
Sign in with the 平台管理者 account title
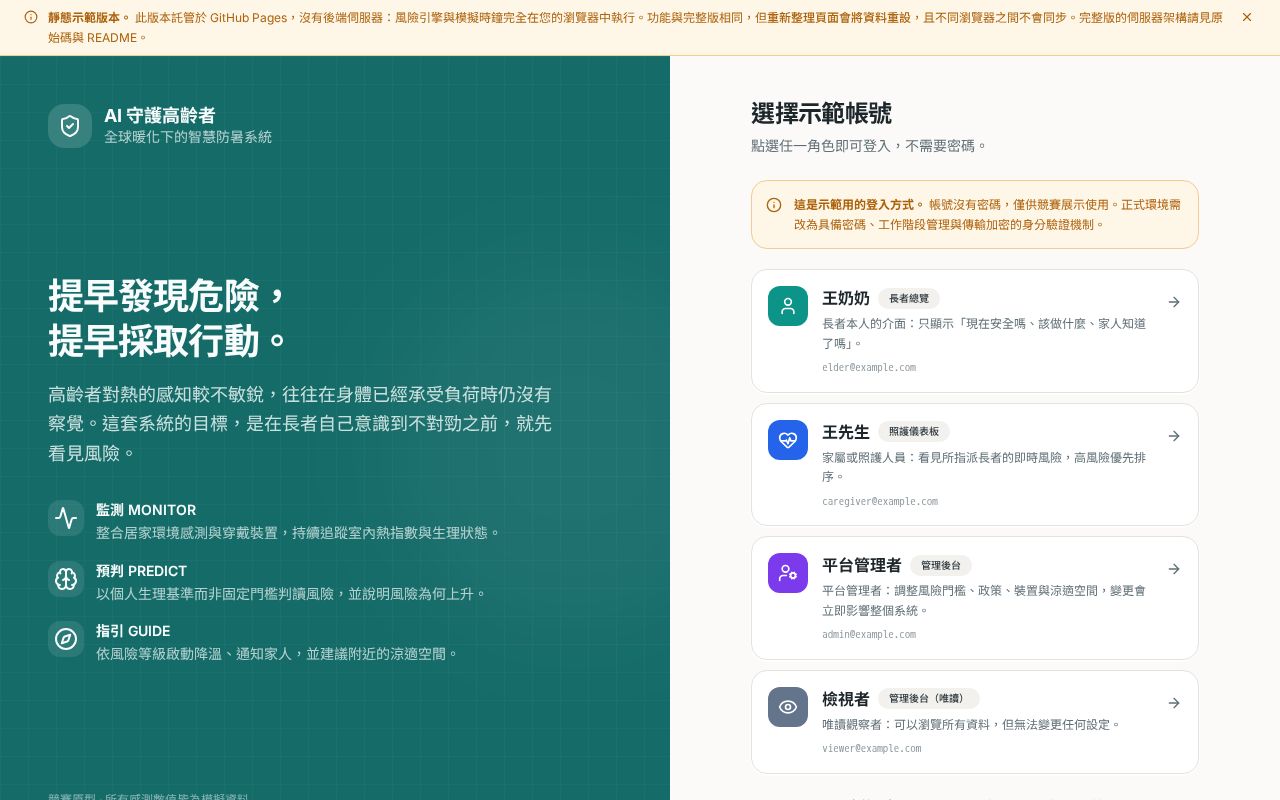[x=862, y=565]
